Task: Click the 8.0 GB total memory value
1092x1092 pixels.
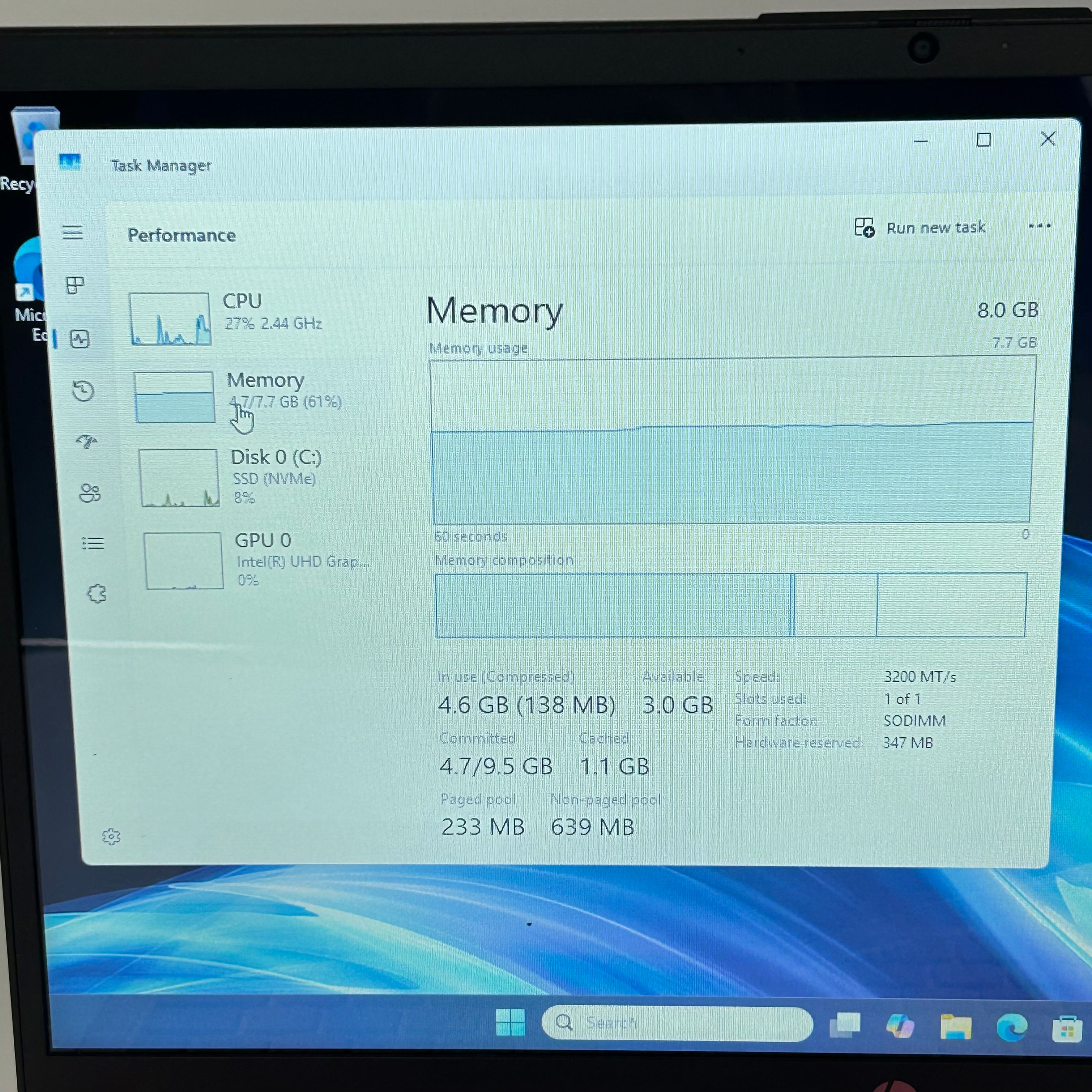Action: [1008, 310]
